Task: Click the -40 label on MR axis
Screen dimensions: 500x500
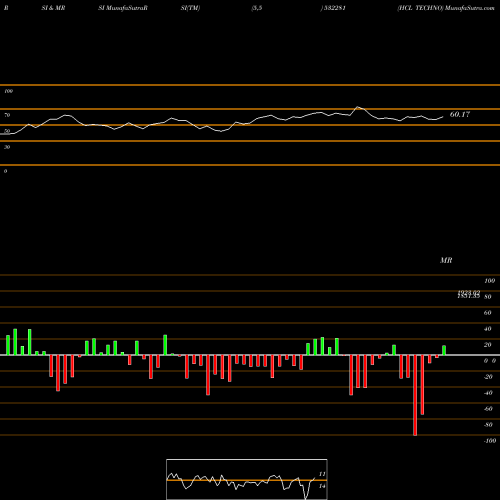Action: tap(488, 393)
